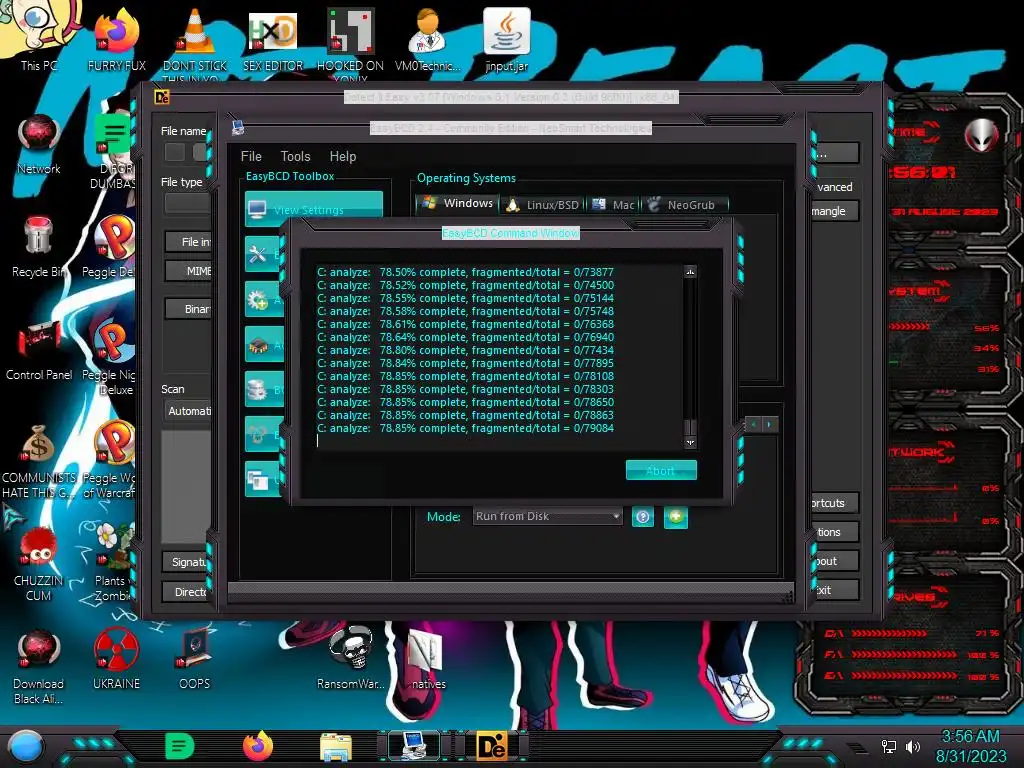The image size is (1024, 768).
Task: Click the Binary button in Detect It Easy
Action: 189,309
